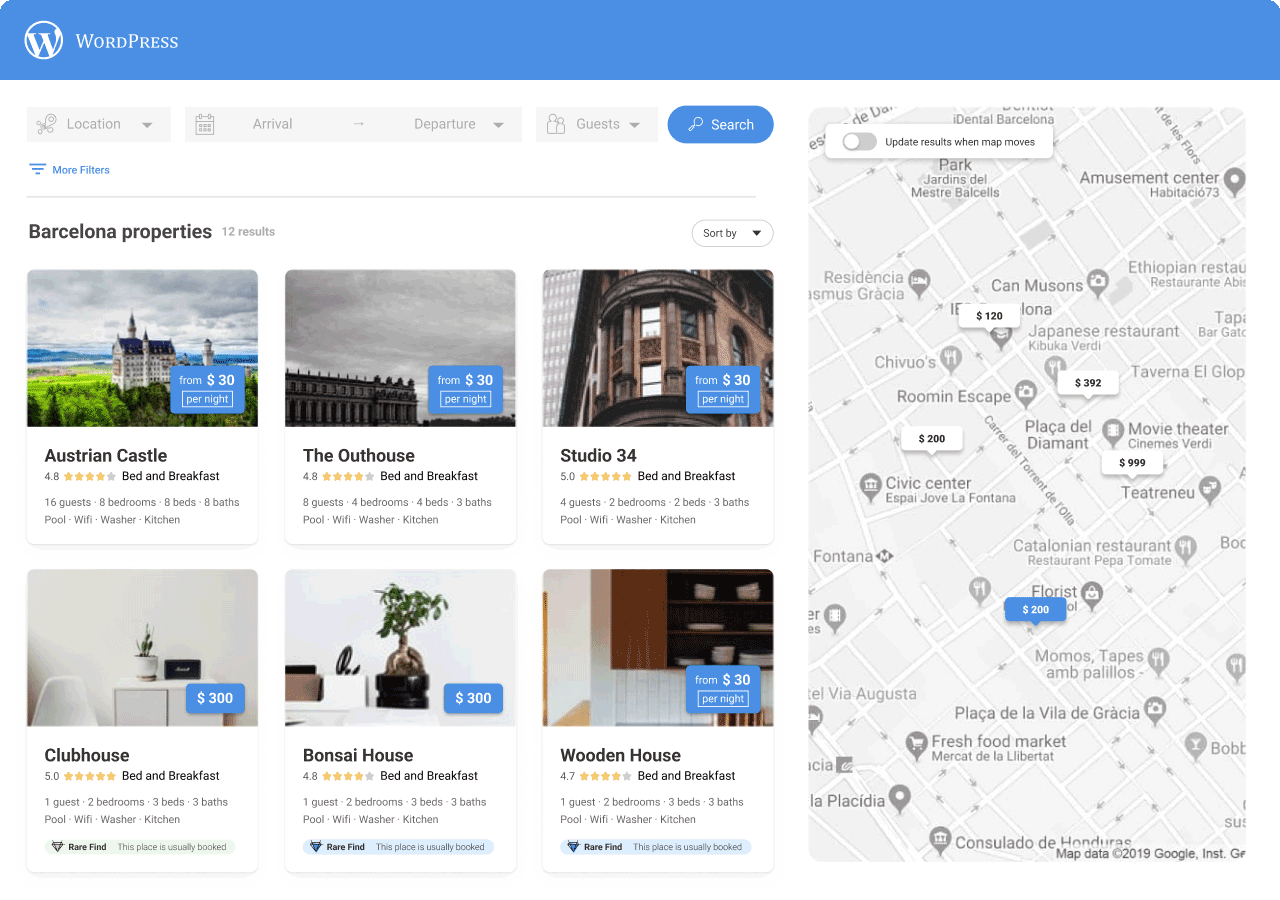Open the Departure dropdown arrow

click(498, 124)
